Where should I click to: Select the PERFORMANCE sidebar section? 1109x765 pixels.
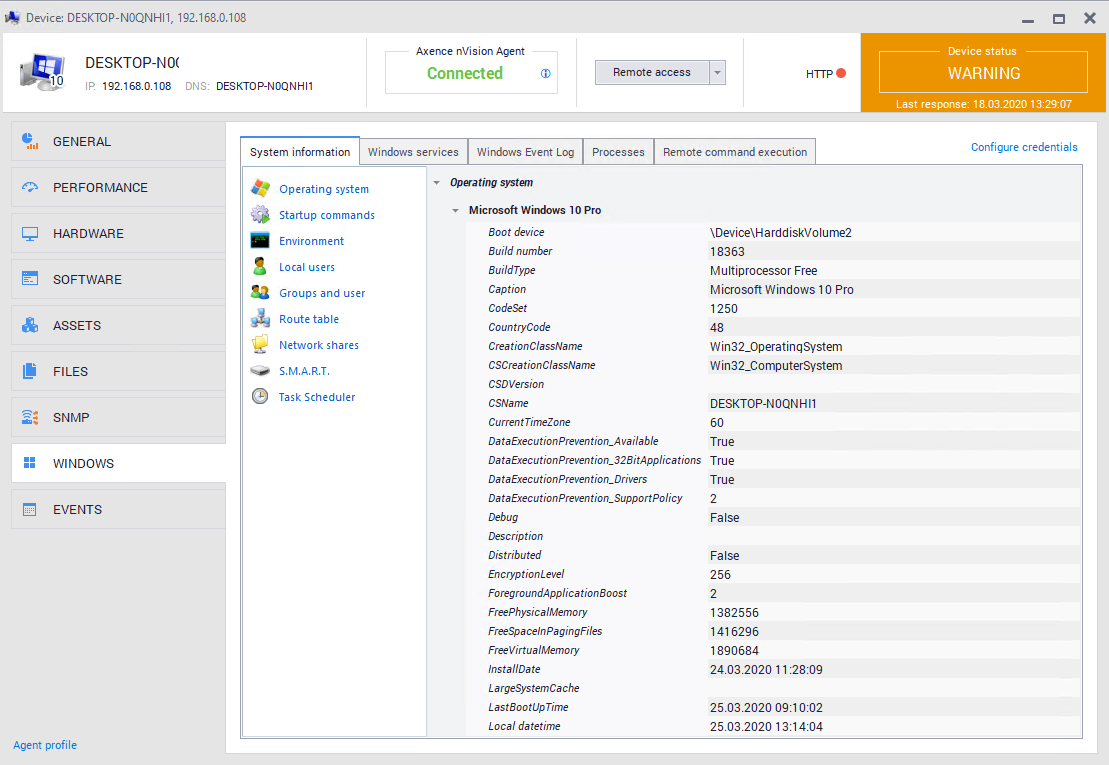(100, 187)
